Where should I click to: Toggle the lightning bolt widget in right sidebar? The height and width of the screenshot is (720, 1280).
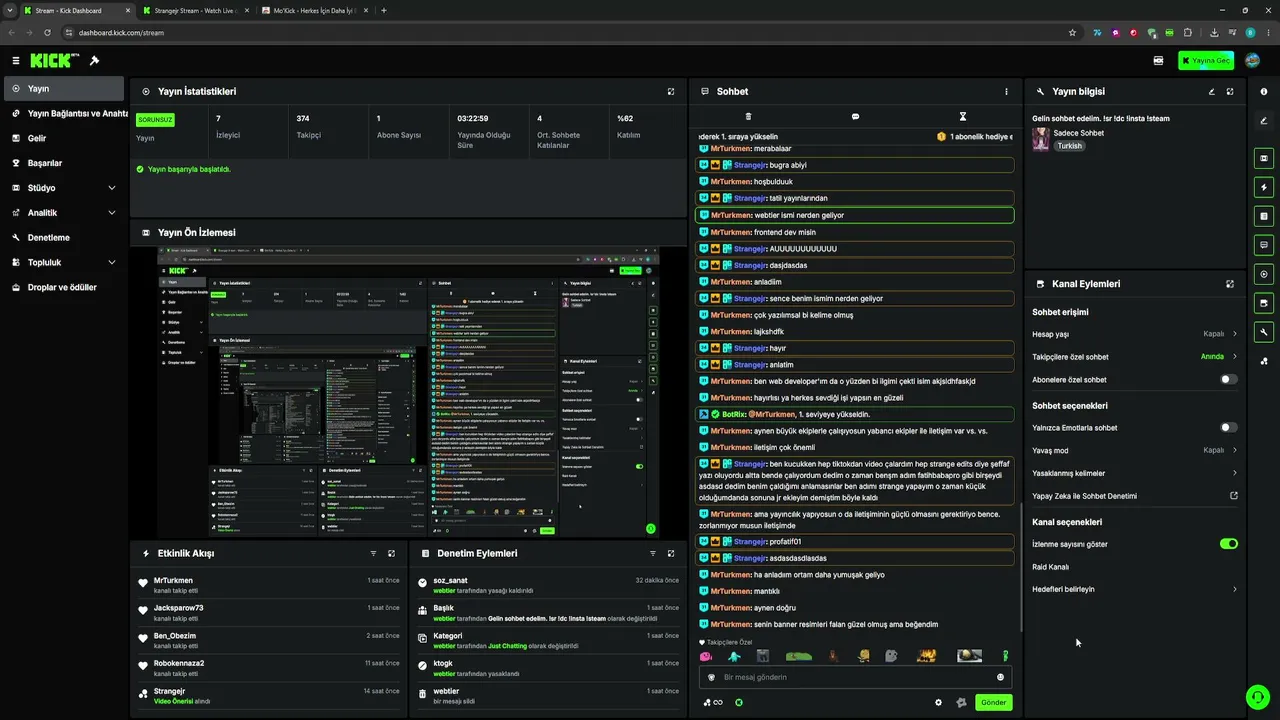1264,187
